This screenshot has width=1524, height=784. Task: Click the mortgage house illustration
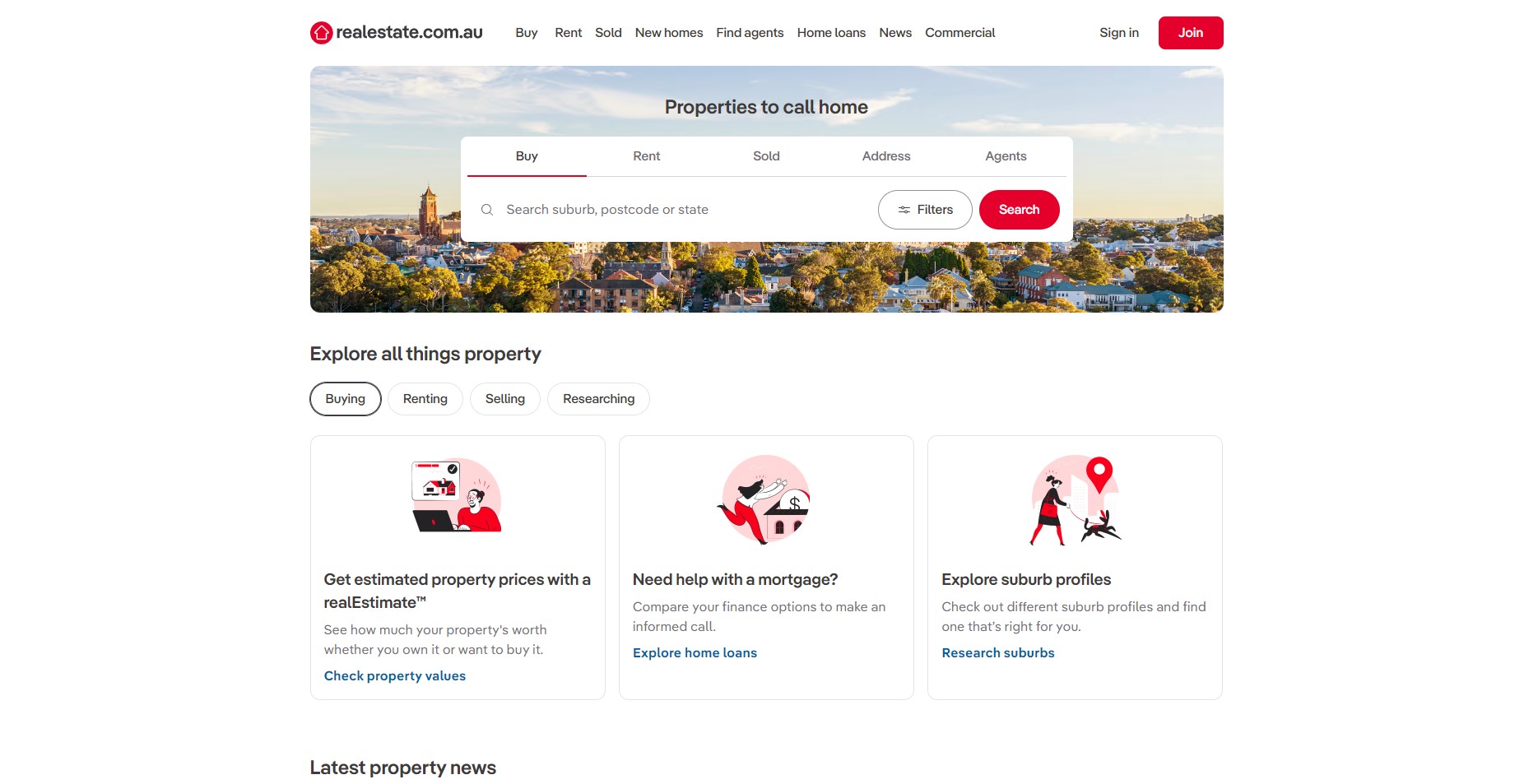click(765, 499)
